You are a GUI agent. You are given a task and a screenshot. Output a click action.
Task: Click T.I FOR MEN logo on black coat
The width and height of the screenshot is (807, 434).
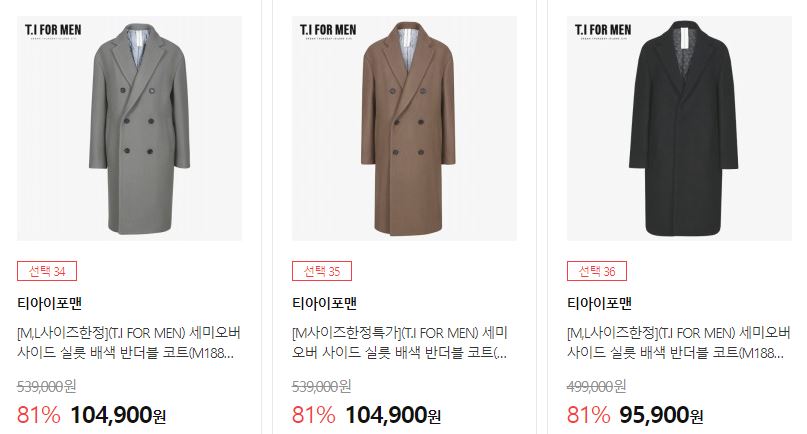point(603,31)
